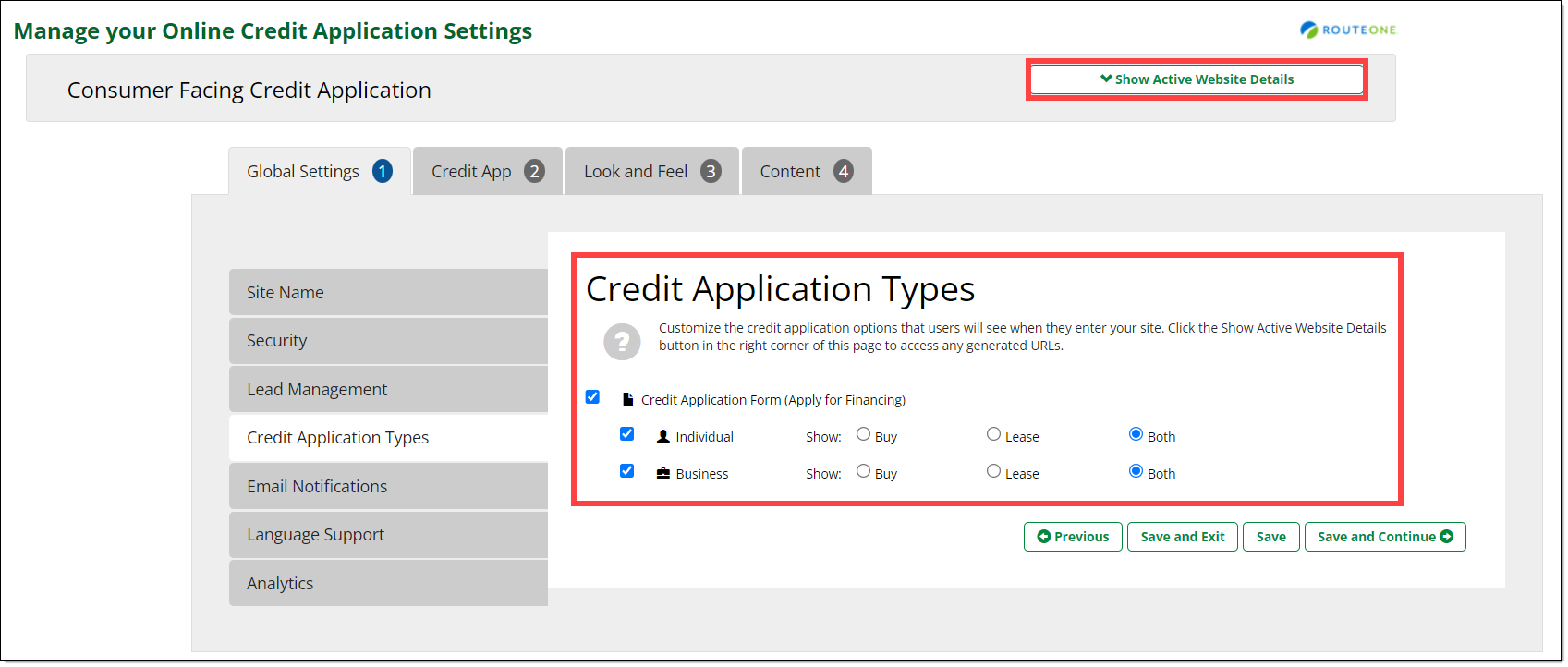Click the Previous button
Image resolution: width=1568 pixels, height=667 pixels.
pos(1073,537)
